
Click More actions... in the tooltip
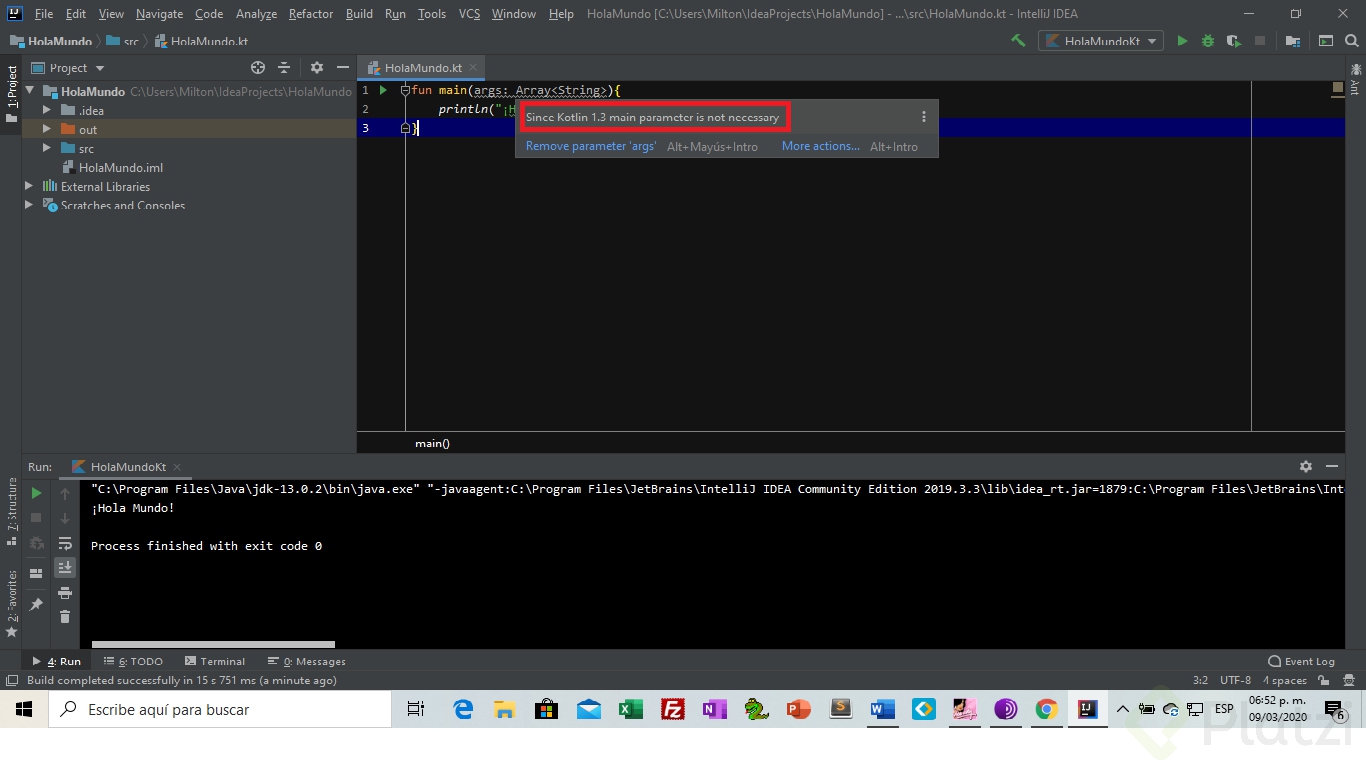(x=820, y=146)
